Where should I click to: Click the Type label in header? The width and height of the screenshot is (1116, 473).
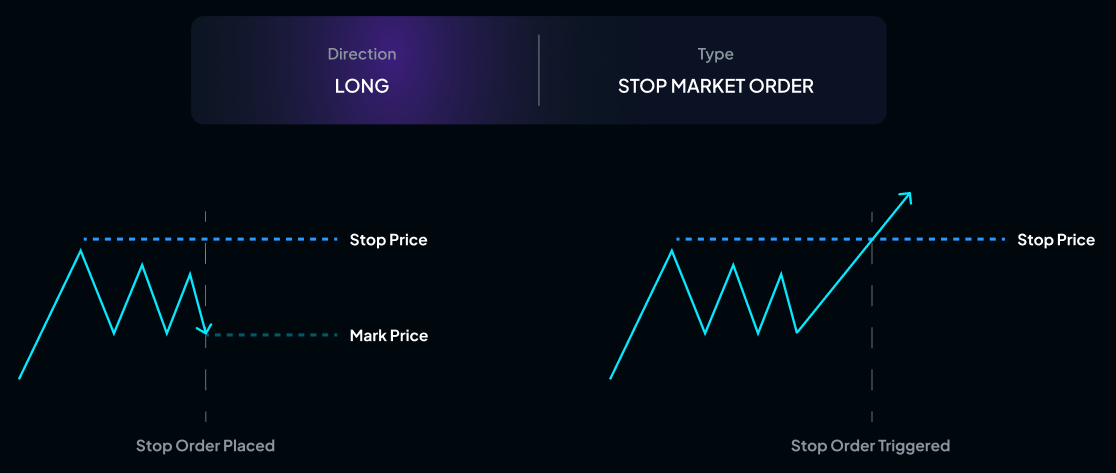pyautogui.click(x=716, y=54)
